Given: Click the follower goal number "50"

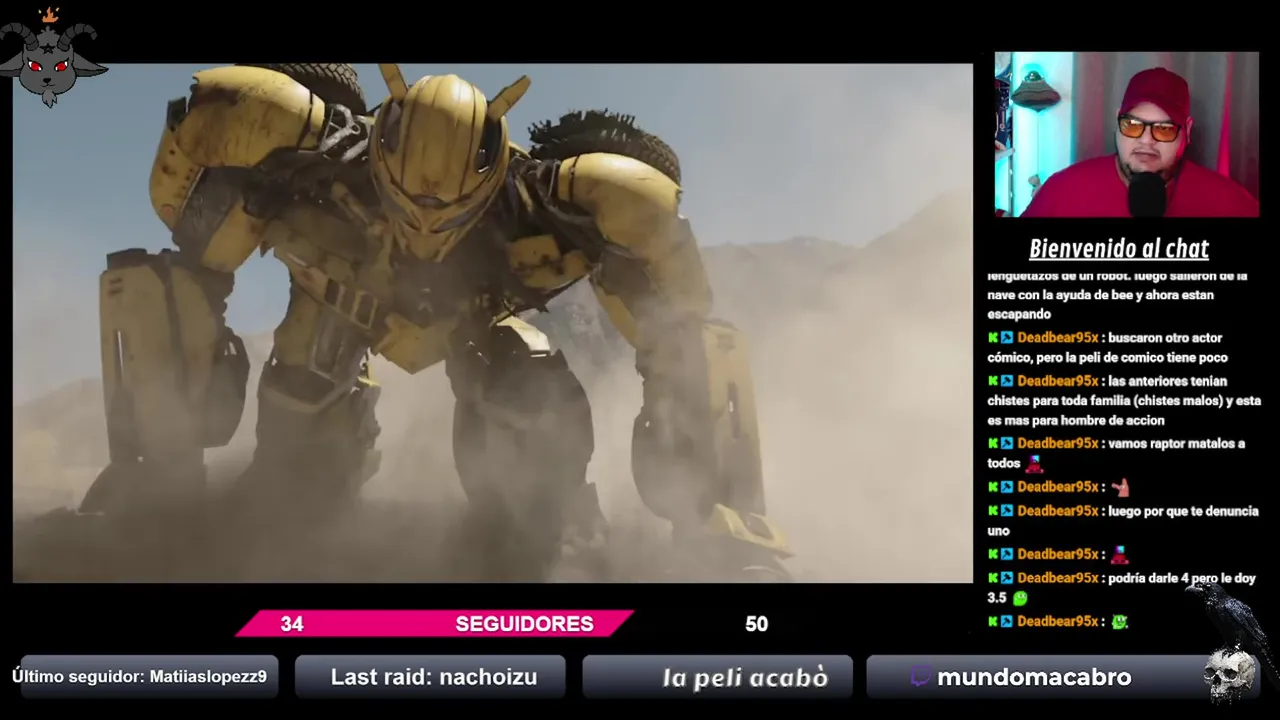Looking at the screenshot, I should (x=756, y=624).
